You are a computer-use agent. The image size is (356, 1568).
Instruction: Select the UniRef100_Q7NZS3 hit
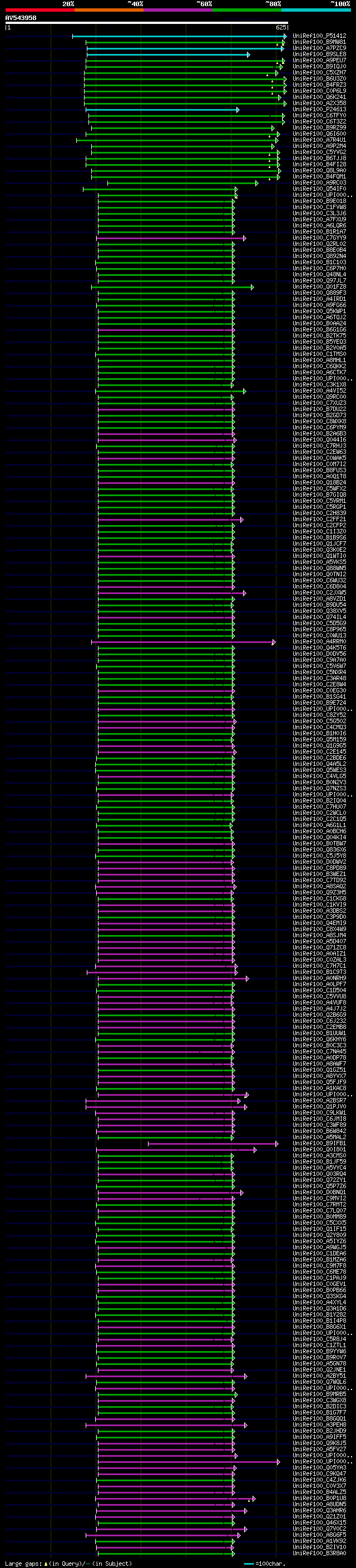pos(319,789)
